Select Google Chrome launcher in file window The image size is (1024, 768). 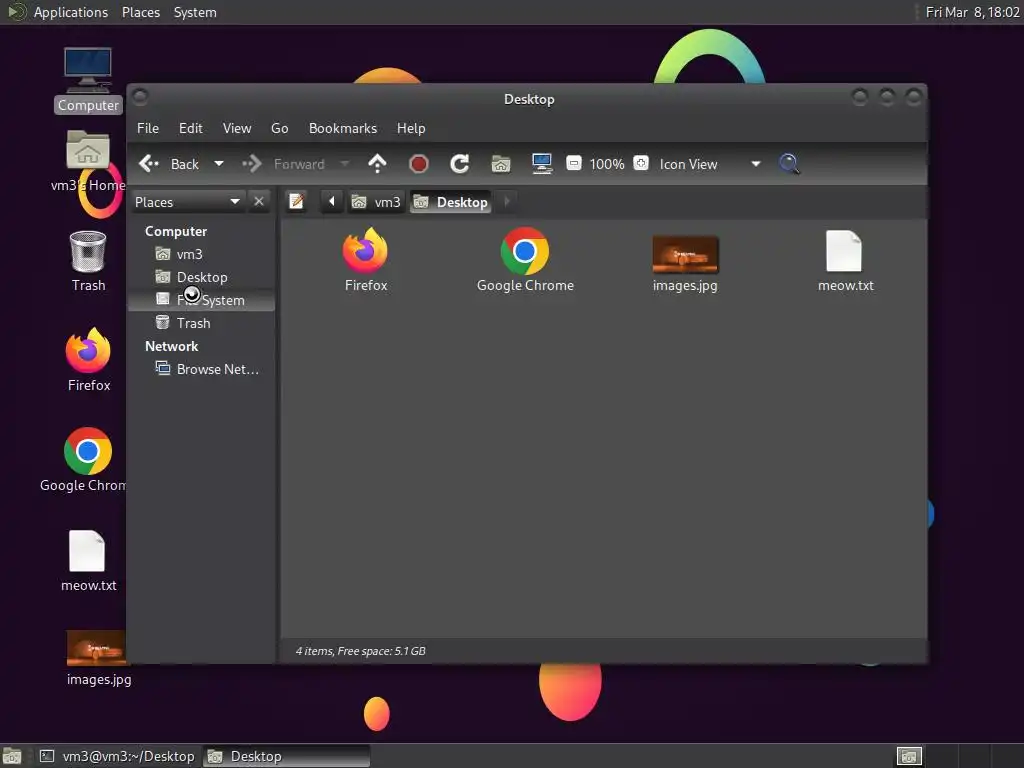tap(525, 260)
